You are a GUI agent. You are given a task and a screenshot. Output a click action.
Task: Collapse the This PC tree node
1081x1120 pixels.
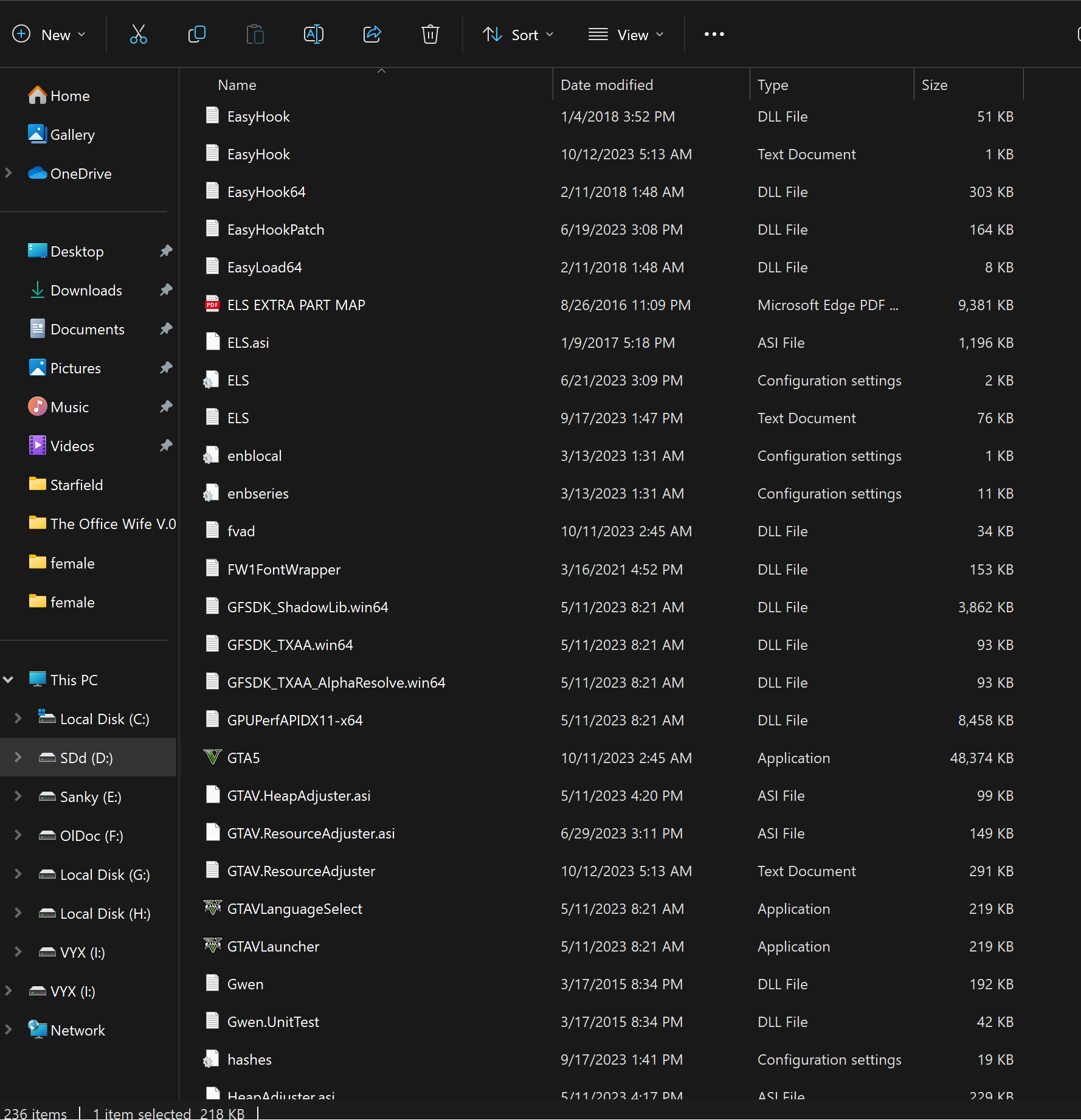pos(9,680)
